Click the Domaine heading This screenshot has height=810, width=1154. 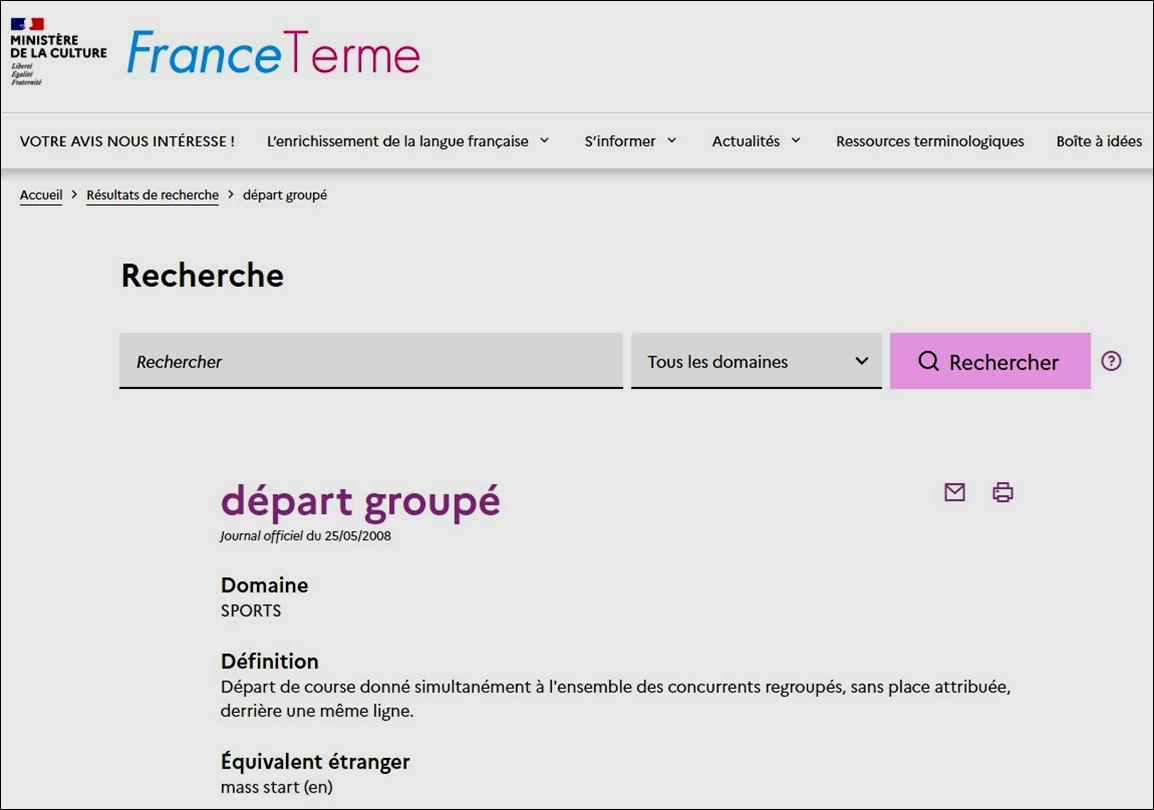pyautogui.click(x=264, y=585)
